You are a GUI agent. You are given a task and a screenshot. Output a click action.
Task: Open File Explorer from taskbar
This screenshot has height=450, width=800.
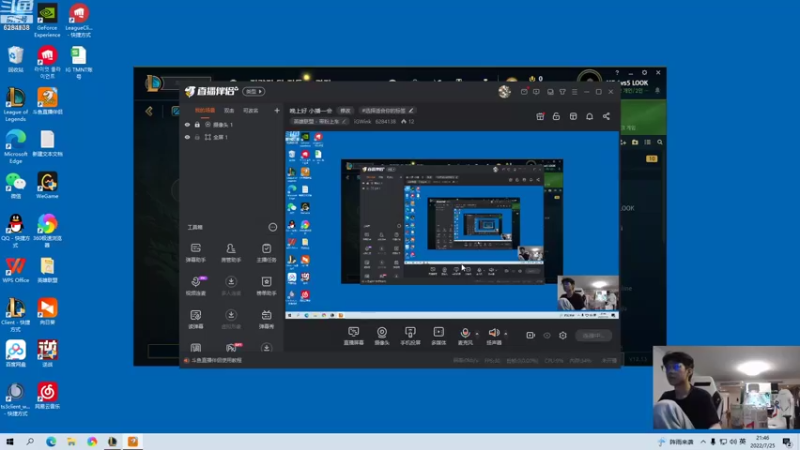pos(71,441)
